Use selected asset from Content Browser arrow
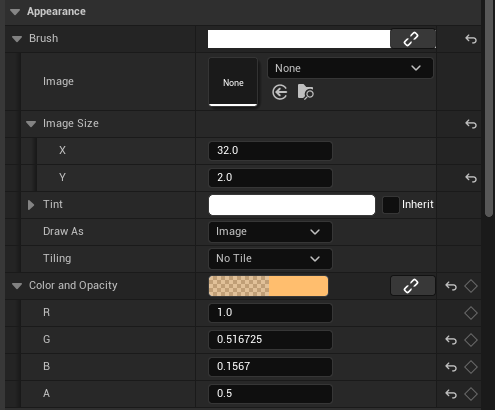Screen dimensions: 495x410 point(280,92)
